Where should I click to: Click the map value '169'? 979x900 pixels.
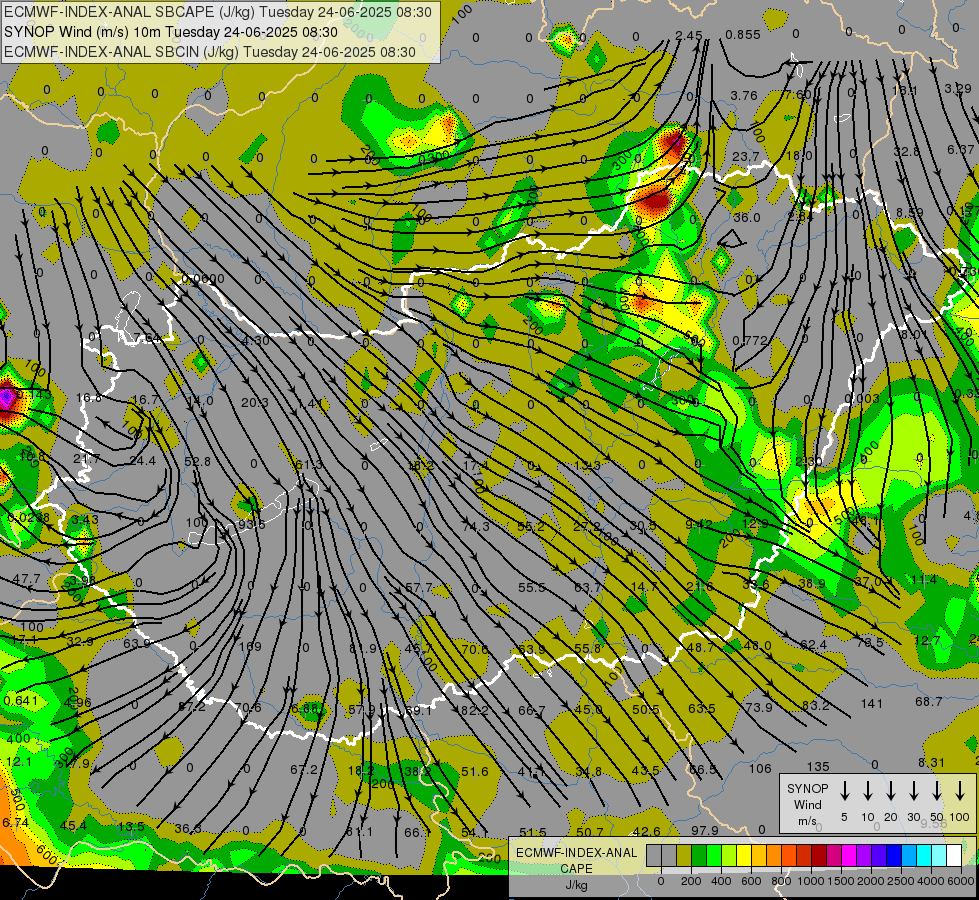250,646
